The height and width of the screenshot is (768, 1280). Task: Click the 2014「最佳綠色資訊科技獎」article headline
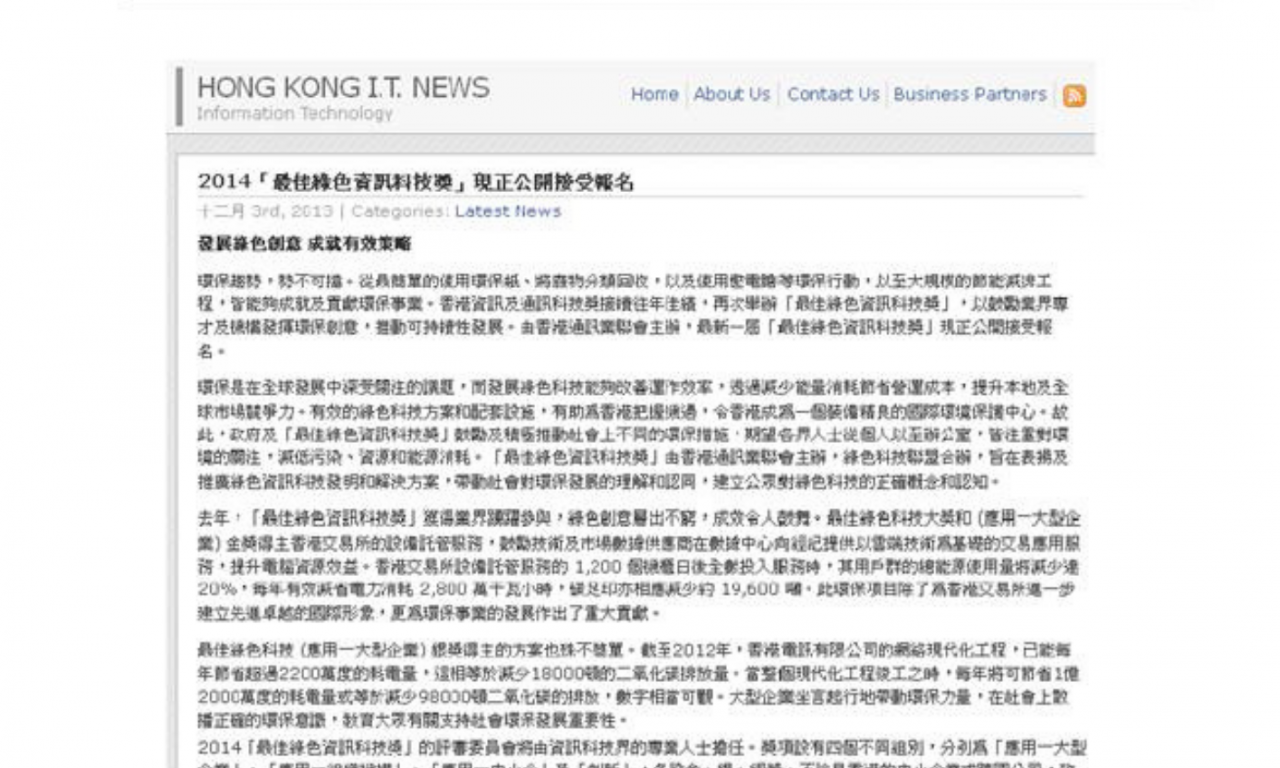(x=415, y=182)
